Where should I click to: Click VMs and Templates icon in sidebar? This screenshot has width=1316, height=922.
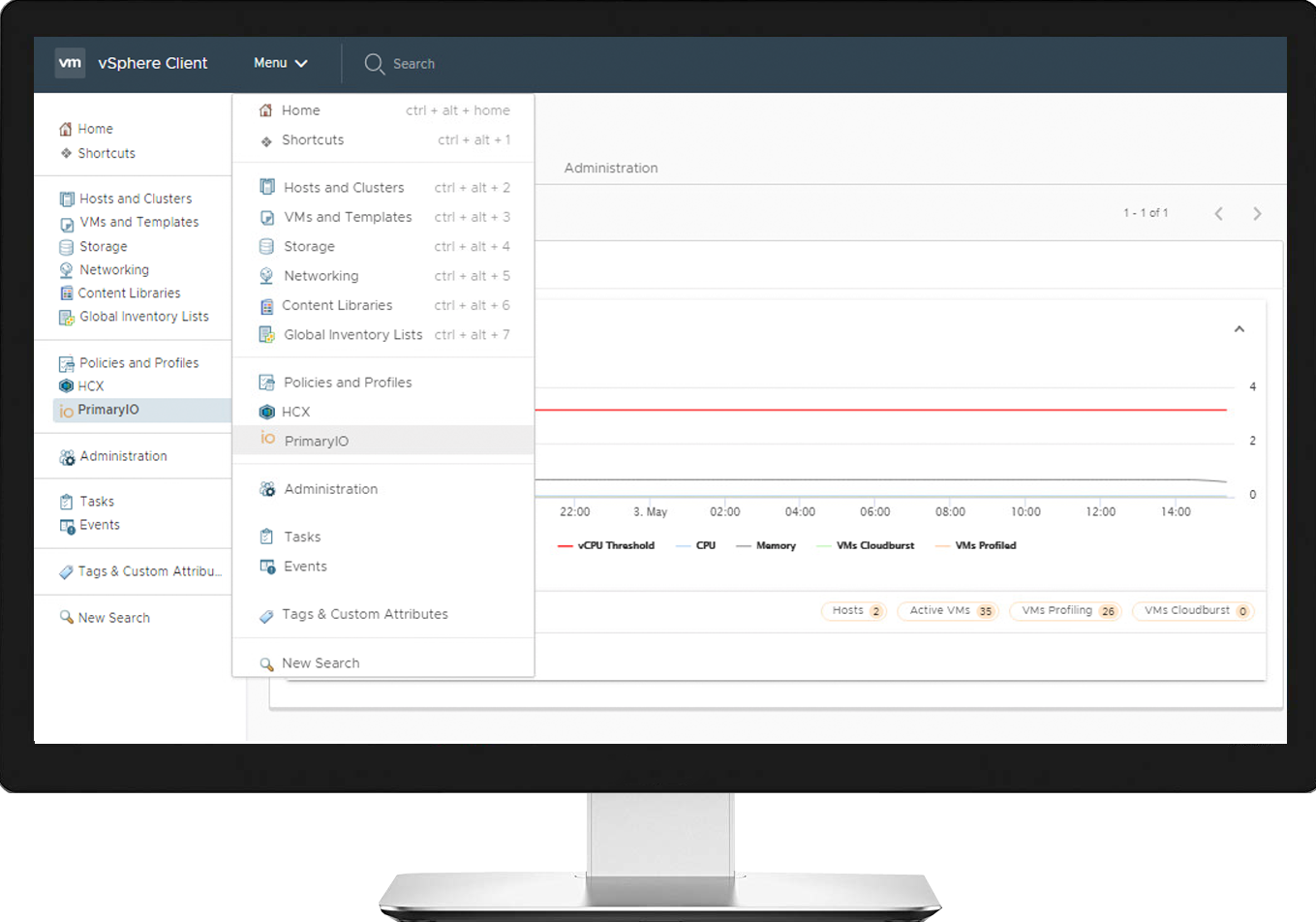point(67,223)
